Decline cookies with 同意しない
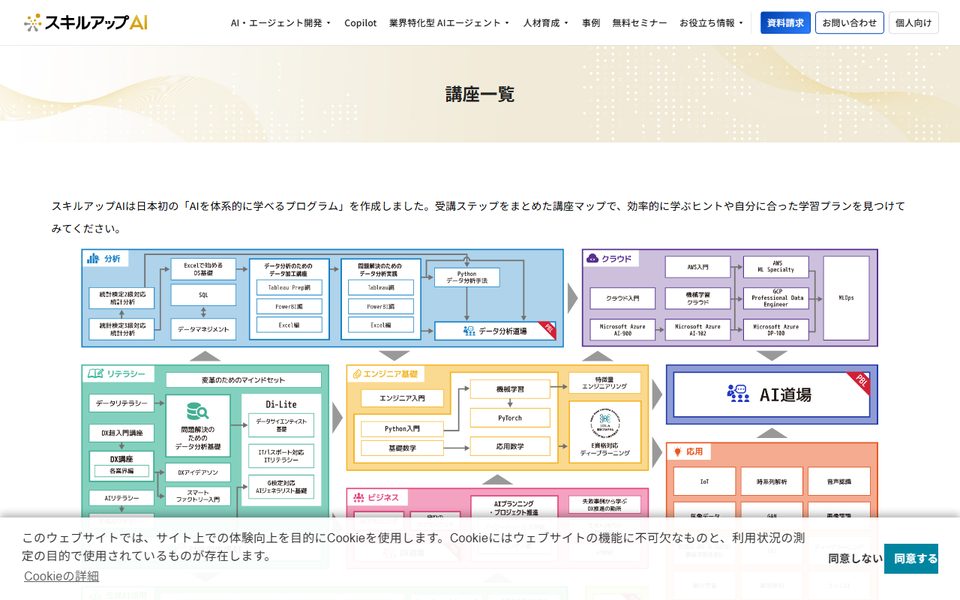The height and width of the screenshot is (600, 960). coord(855,558)
